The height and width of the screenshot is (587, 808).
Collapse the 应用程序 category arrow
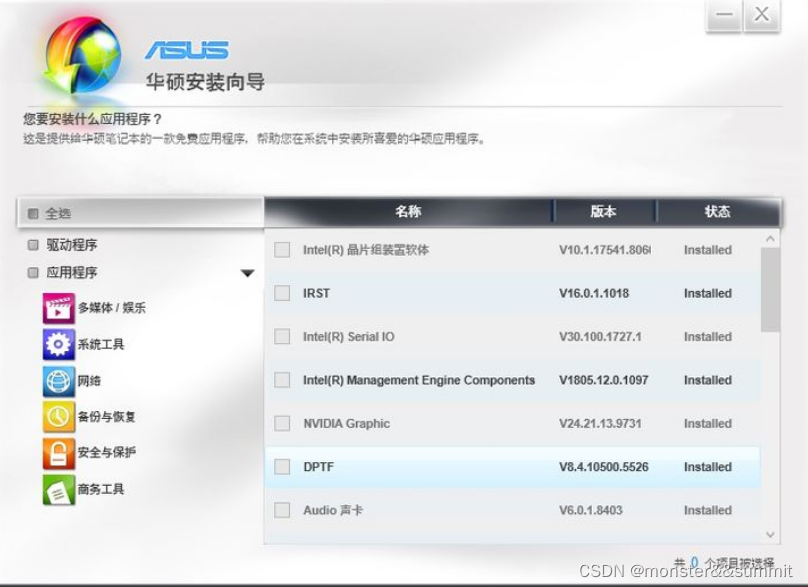tap(247, 273)
